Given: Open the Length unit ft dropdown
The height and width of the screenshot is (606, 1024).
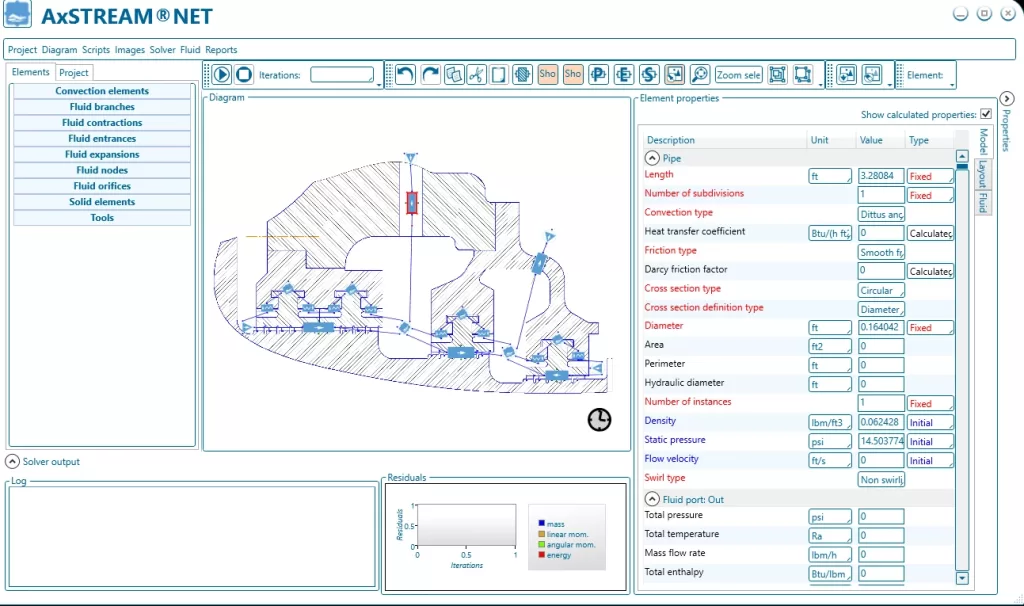Looking at the screenshot, I should coord(830,176).
